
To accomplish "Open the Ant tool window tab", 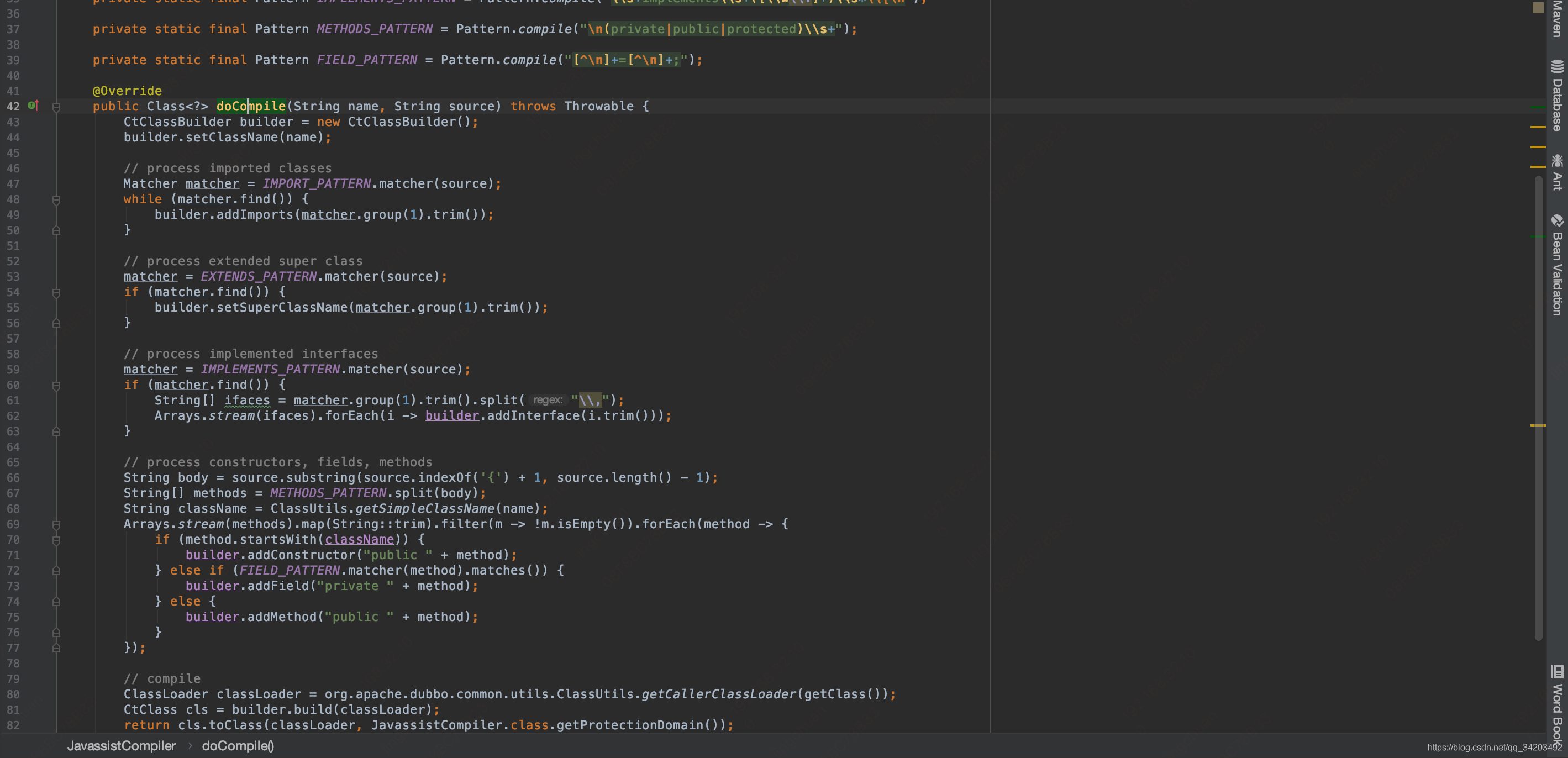I will pyautogui.click(x=1557, y=172).
